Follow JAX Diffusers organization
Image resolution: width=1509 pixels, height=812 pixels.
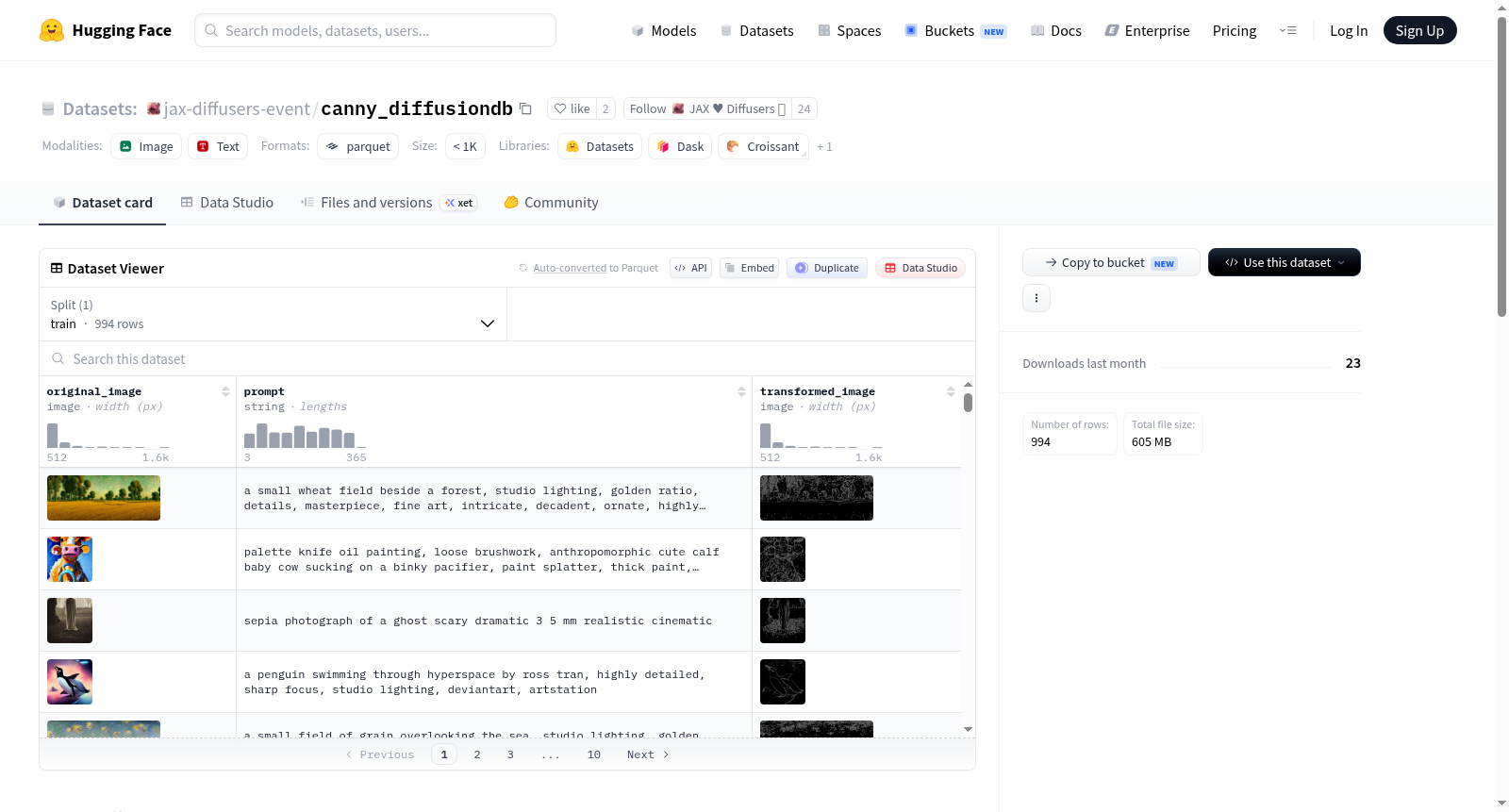tap(707, 108)
